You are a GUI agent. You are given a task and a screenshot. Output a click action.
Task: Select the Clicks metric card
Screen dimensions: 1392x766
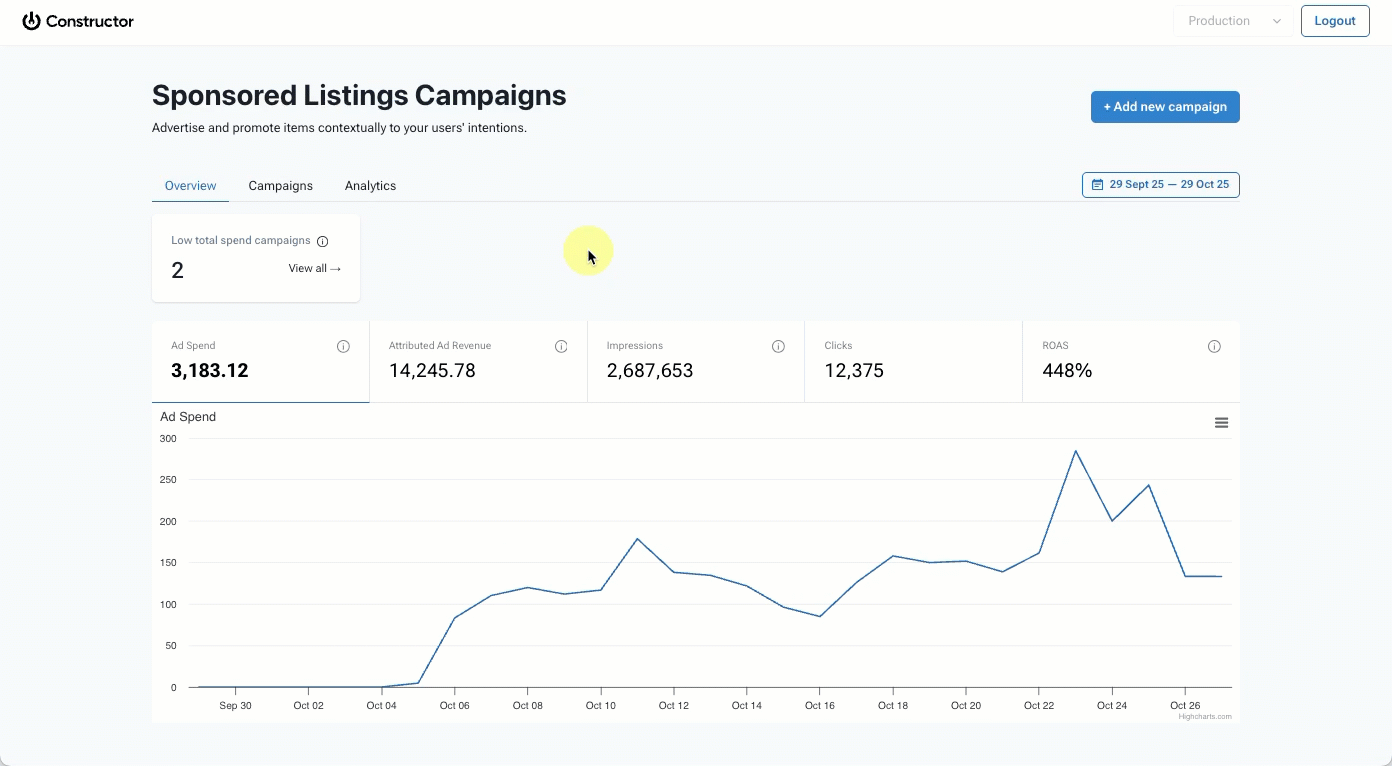913,362
